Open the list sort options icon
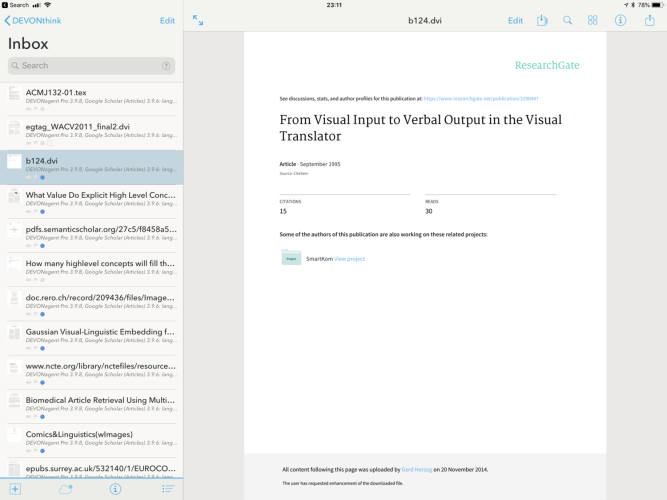Image resolution: width=667 pixels, height=500 pixels. (168, 489)
